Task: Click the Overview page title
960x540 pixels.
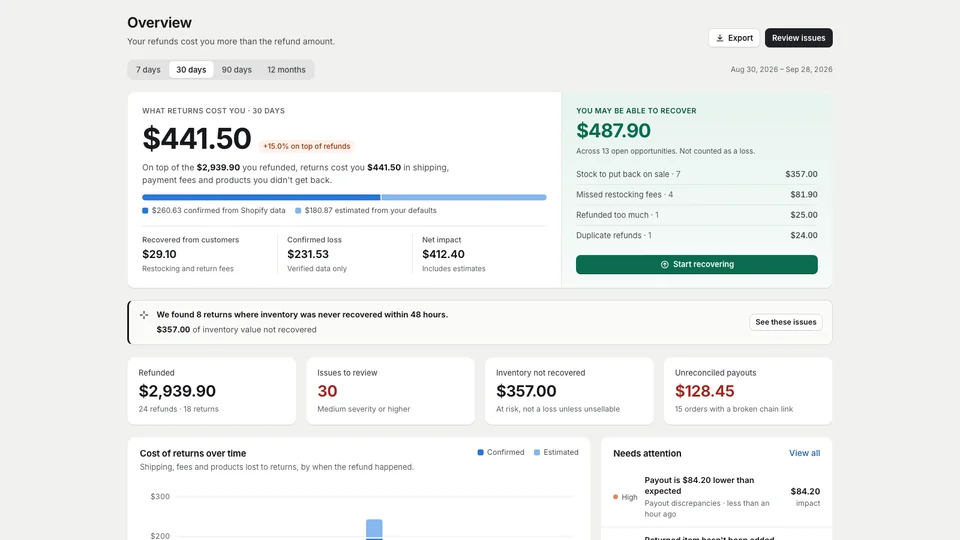Action: point(159,23)
